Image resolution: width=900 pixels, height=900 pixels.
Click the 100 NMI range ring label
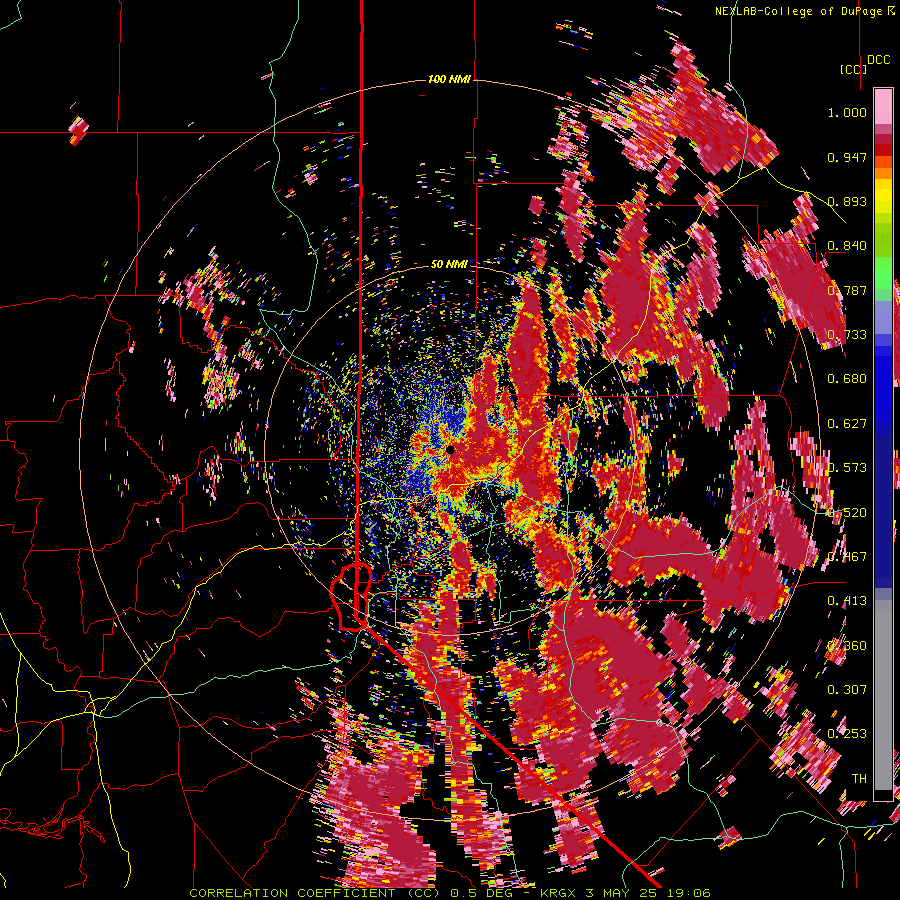[449, 79]
